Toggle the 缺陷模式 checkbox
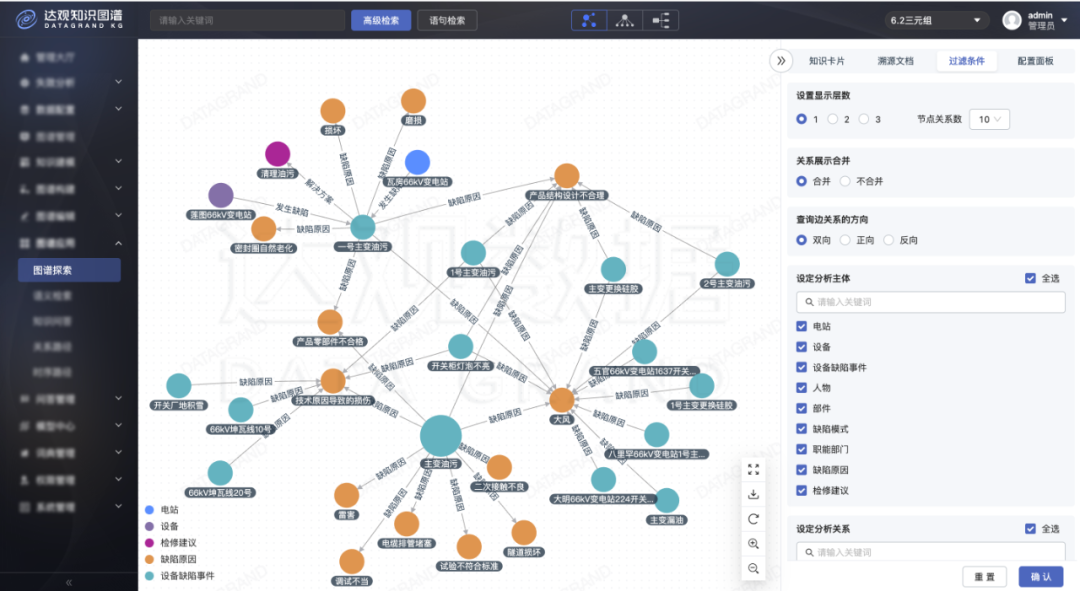Viewport: 1080px width, 591px height. pos(801,428)
